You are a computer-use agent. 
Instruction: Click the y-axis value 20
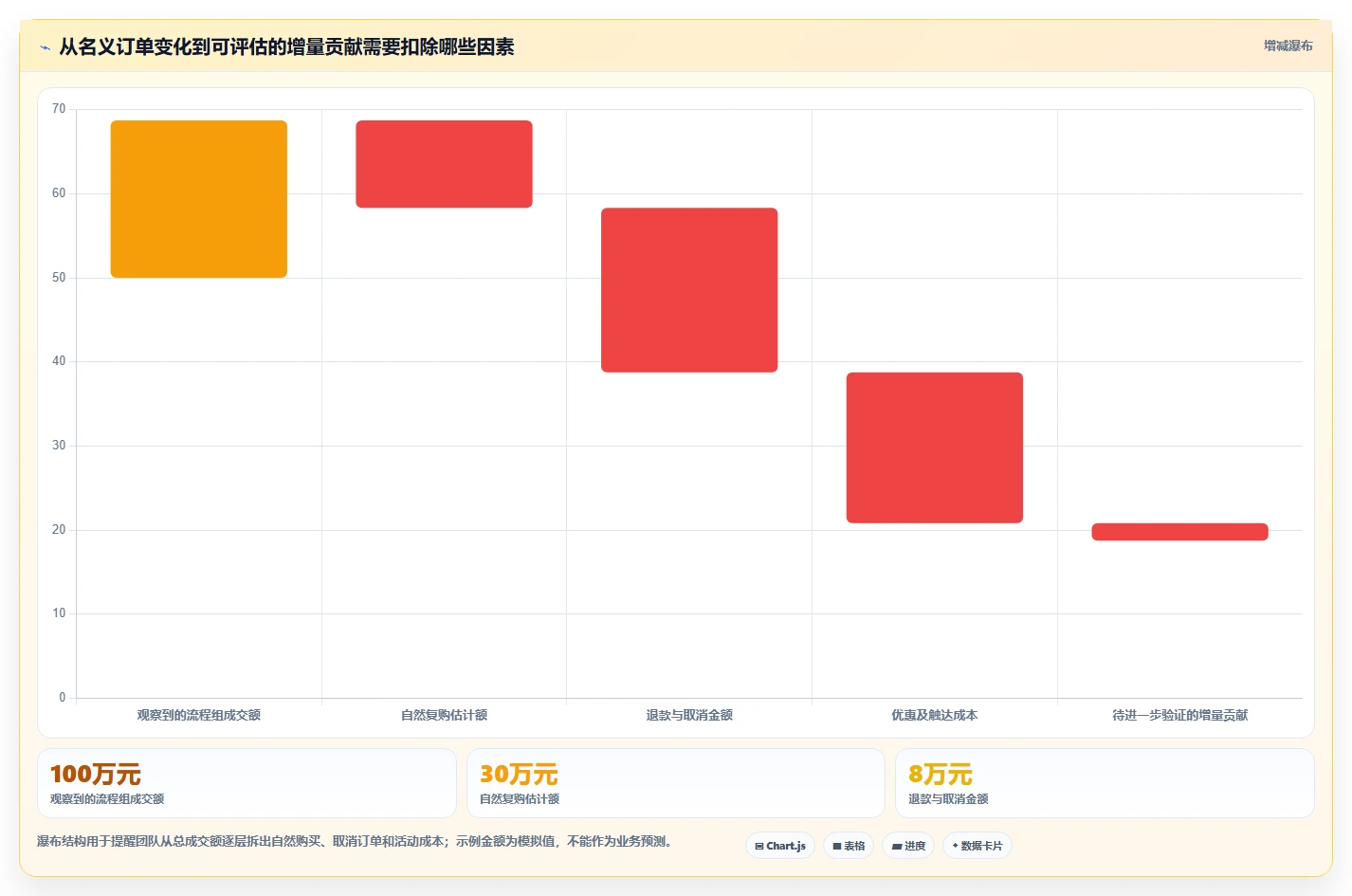(x=59, y=530)
